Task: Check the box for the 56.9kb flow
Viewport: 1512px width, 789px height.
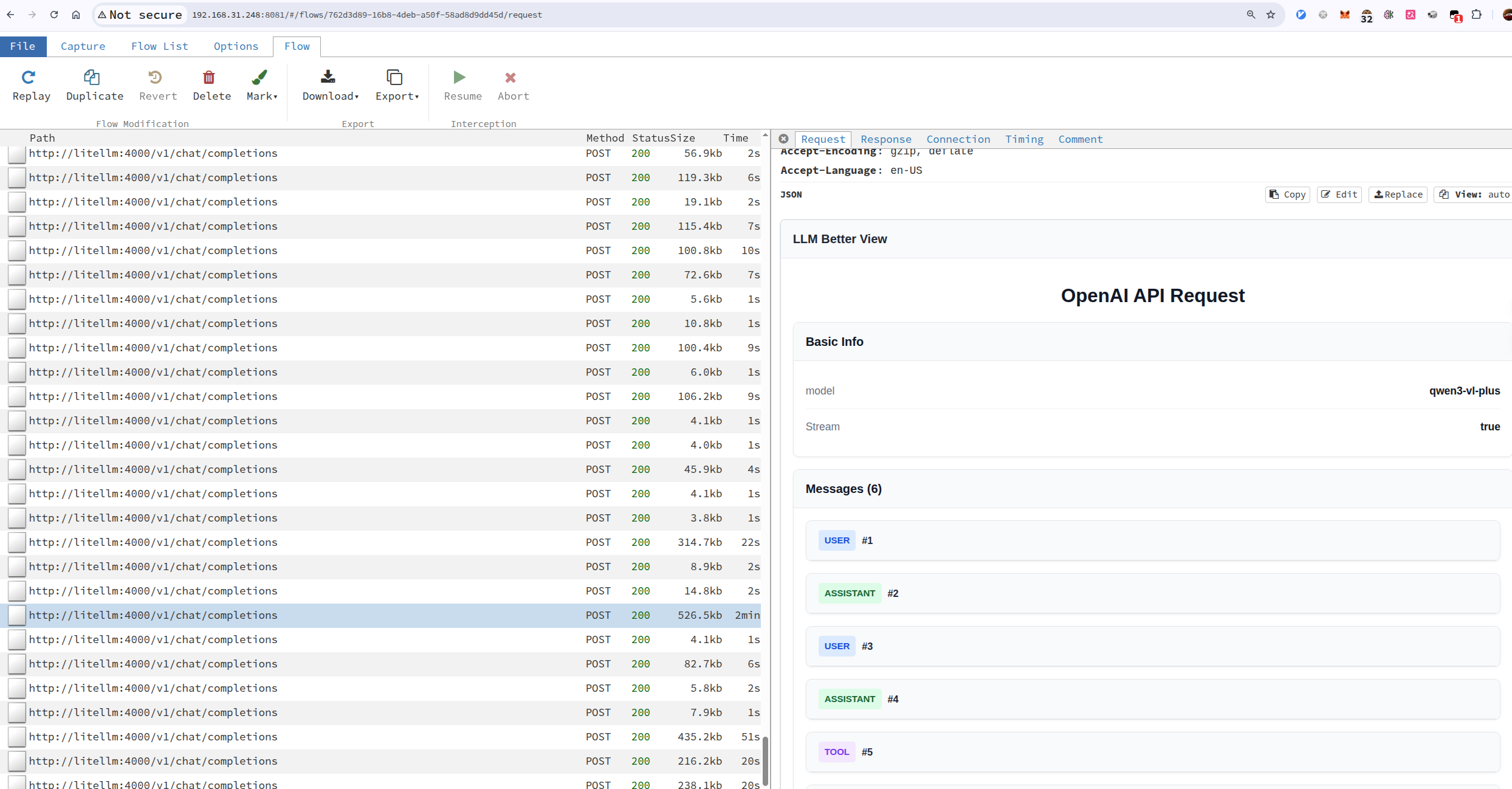Action: pos(17,154)
